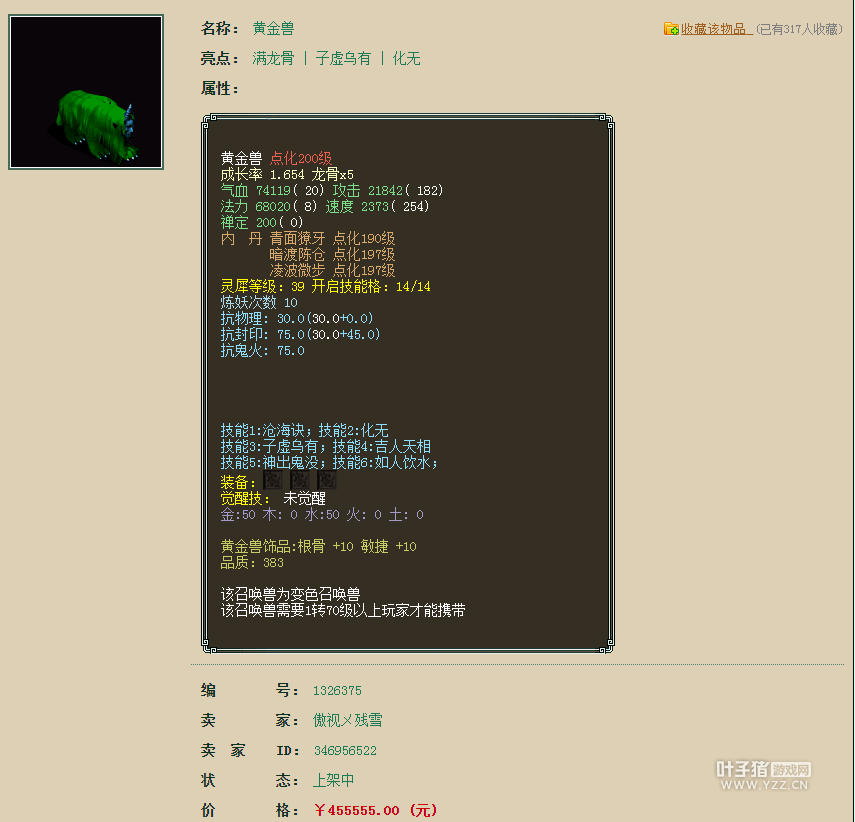The width and height of the screenshot is (855, 822).
Task: Open the 化无 highlight tag
Action: 406,59
